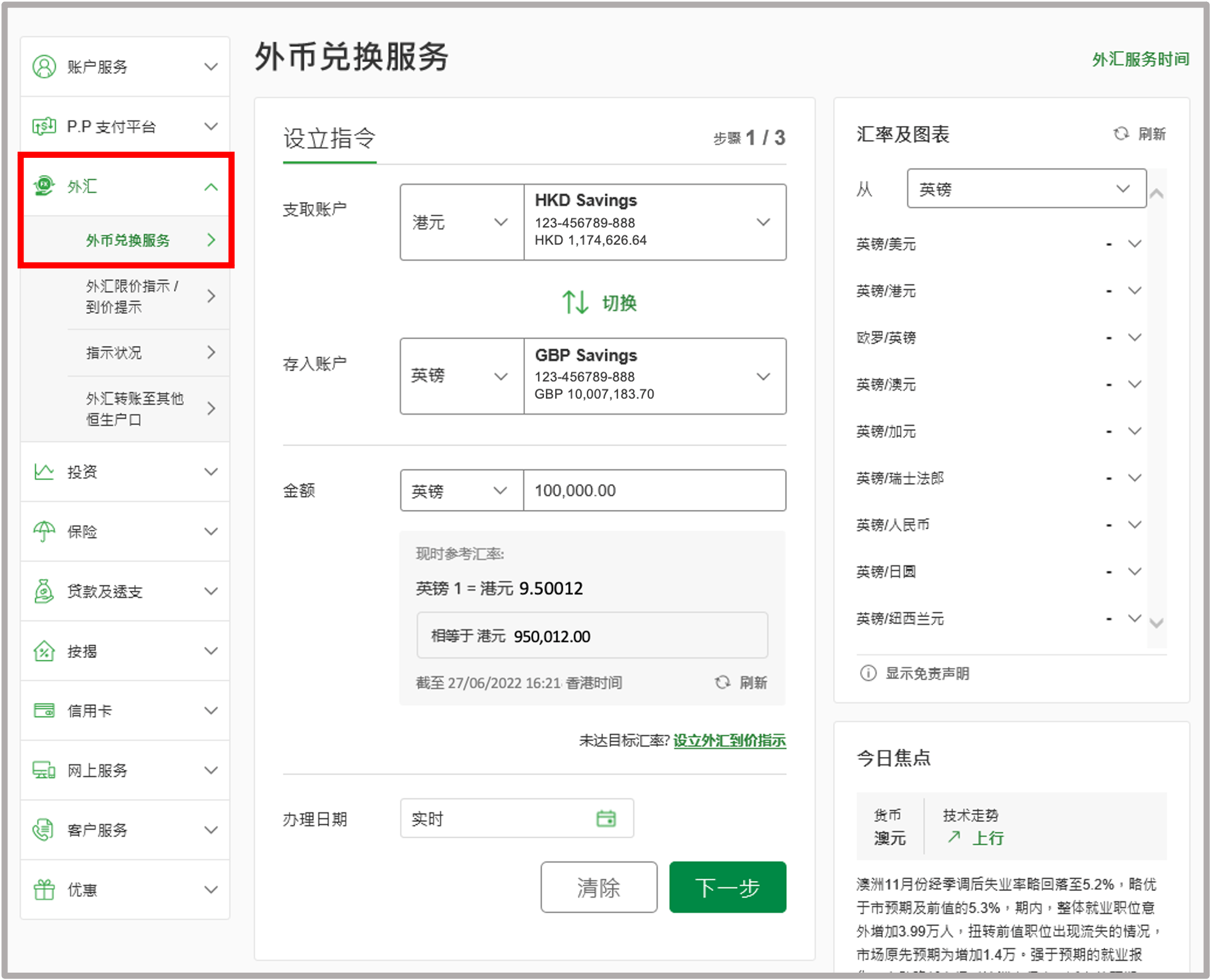Screen dimensions: 1211x980
Task: Expand the 英镑/纽西兰元 rate row
Action: click(x=1135, y=618)
